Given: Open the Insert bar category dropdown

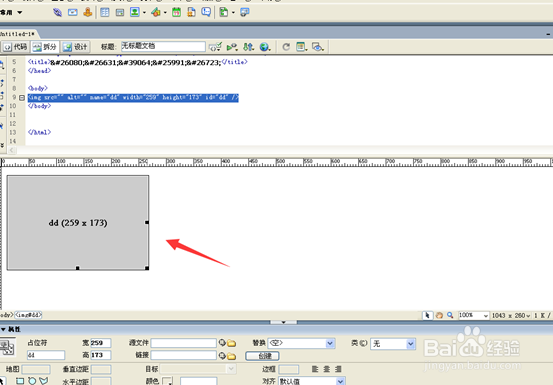Looking at the screenshot, I should point(20,12).
